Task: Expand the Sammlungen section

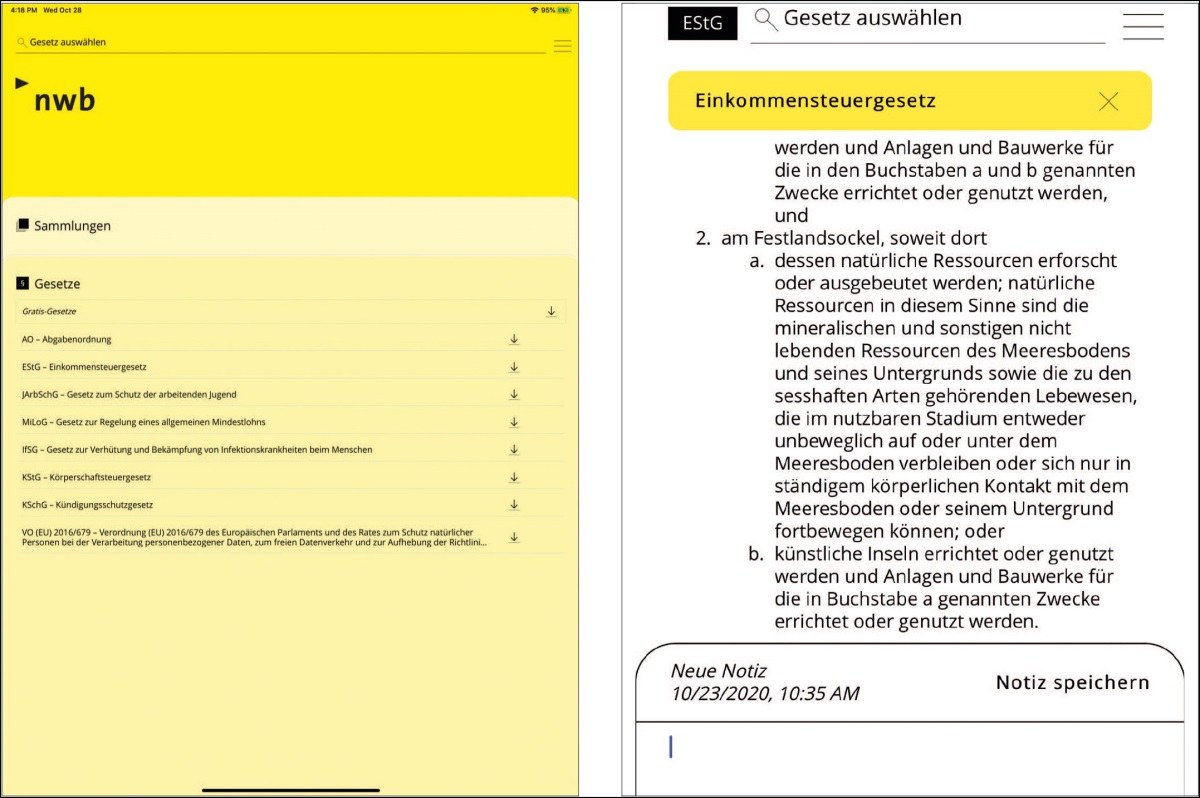Action: point(72,226)
